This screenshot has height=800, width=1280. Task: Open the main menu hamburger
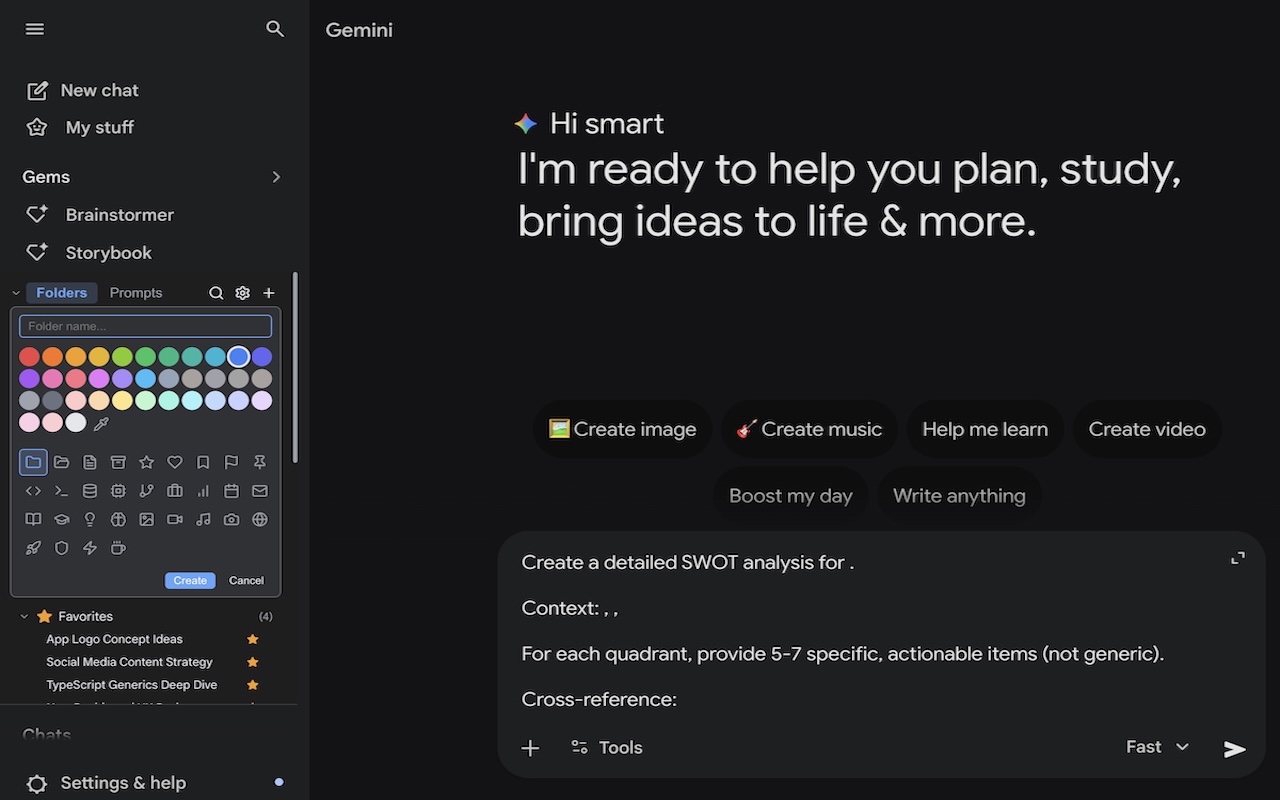click(35, 29)
